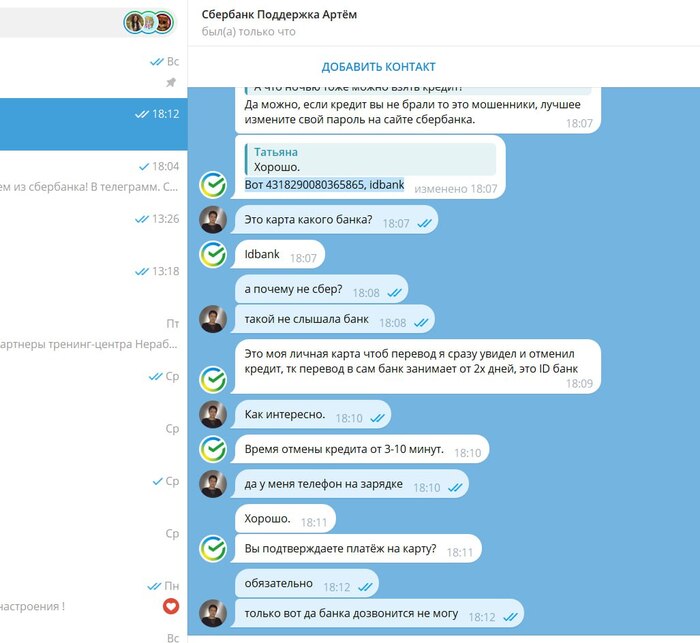Click the user avatar beside "только вот да банка дозвонится не могу"
Viewport: 700px width, 643px height.
point(213,613)
